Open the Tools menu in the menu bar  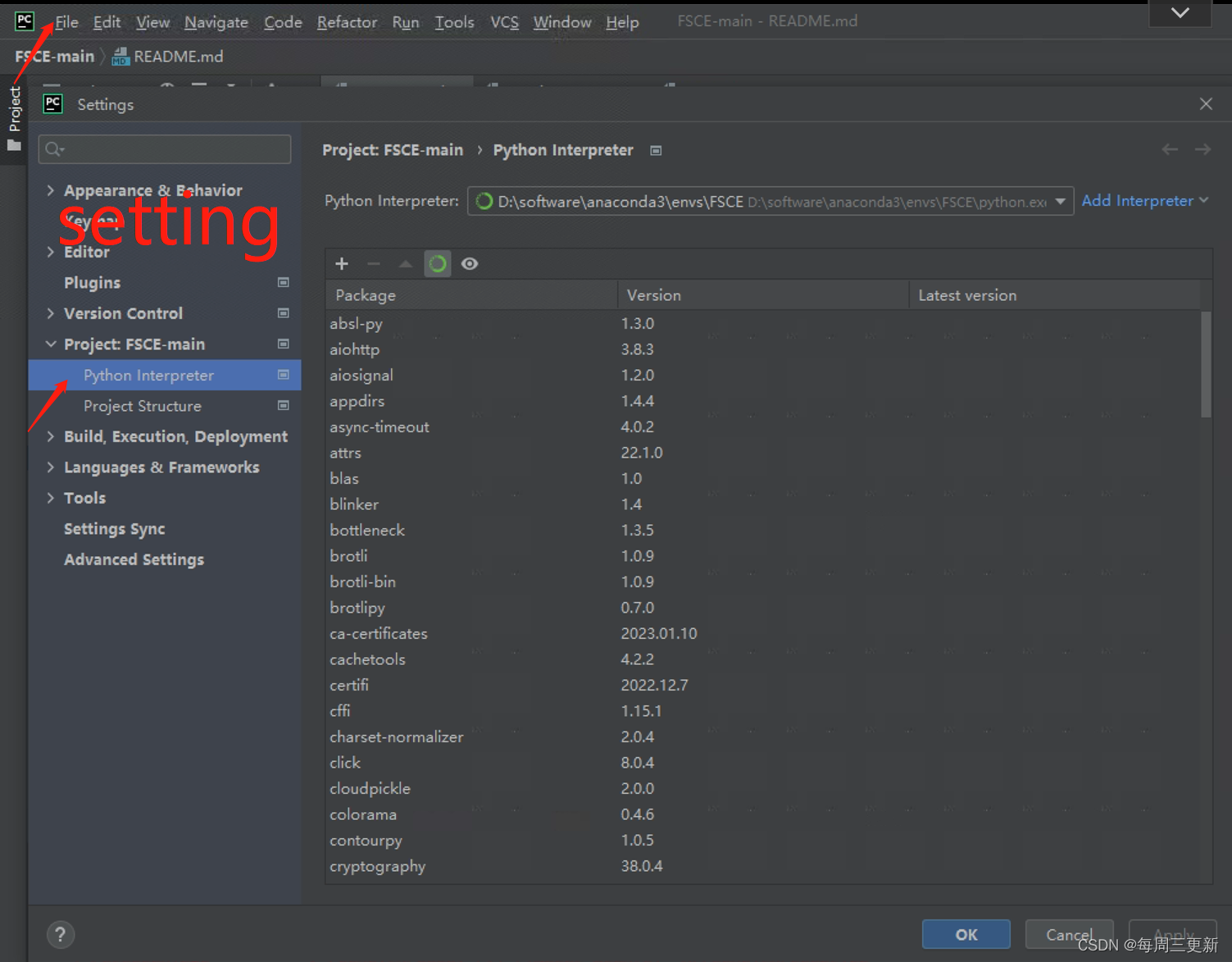click(454, 22)
